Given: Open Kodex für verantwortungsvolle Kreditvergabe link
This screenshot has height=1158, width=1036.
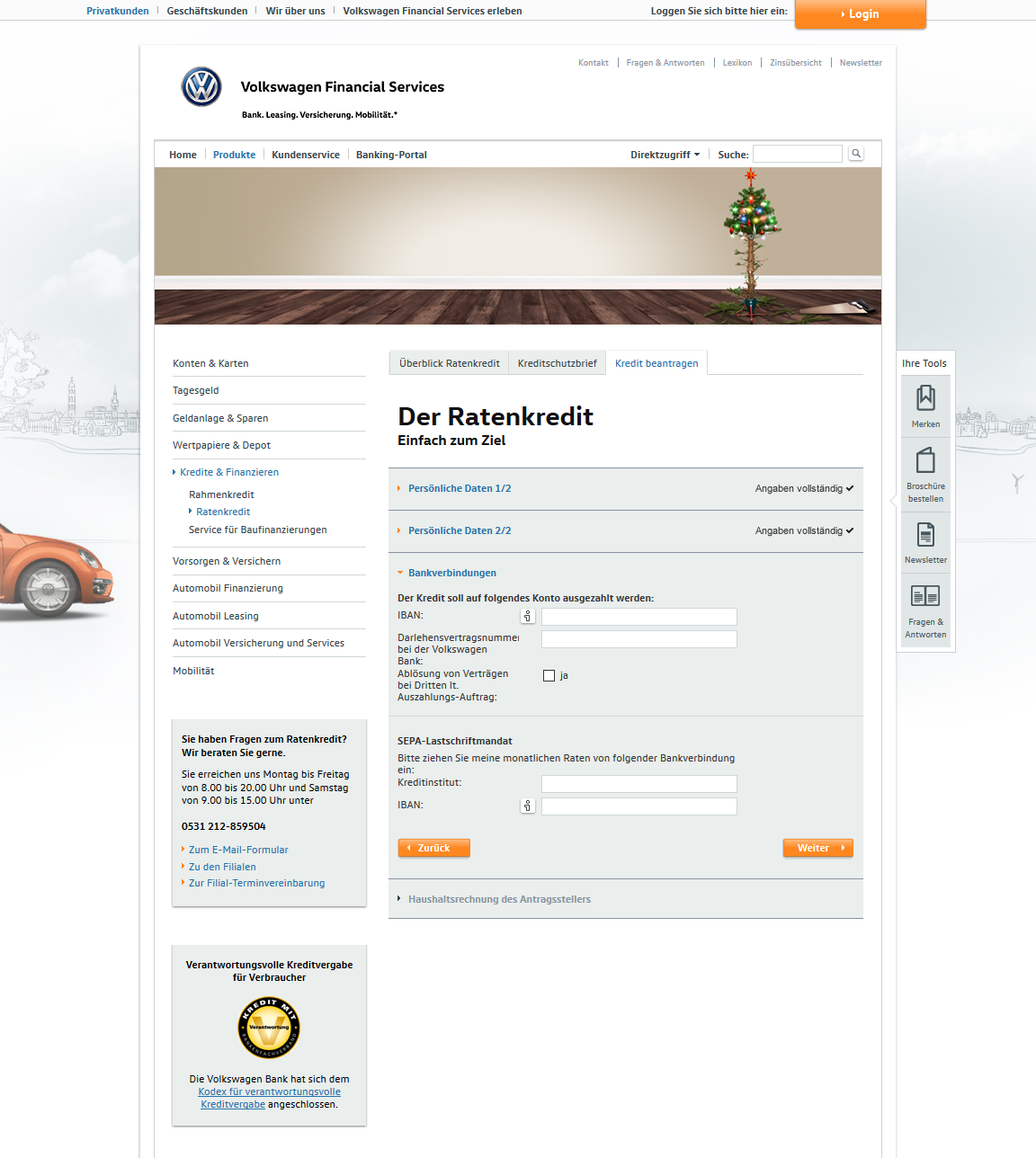Looking at the screenshot, I should (270, 1098).
